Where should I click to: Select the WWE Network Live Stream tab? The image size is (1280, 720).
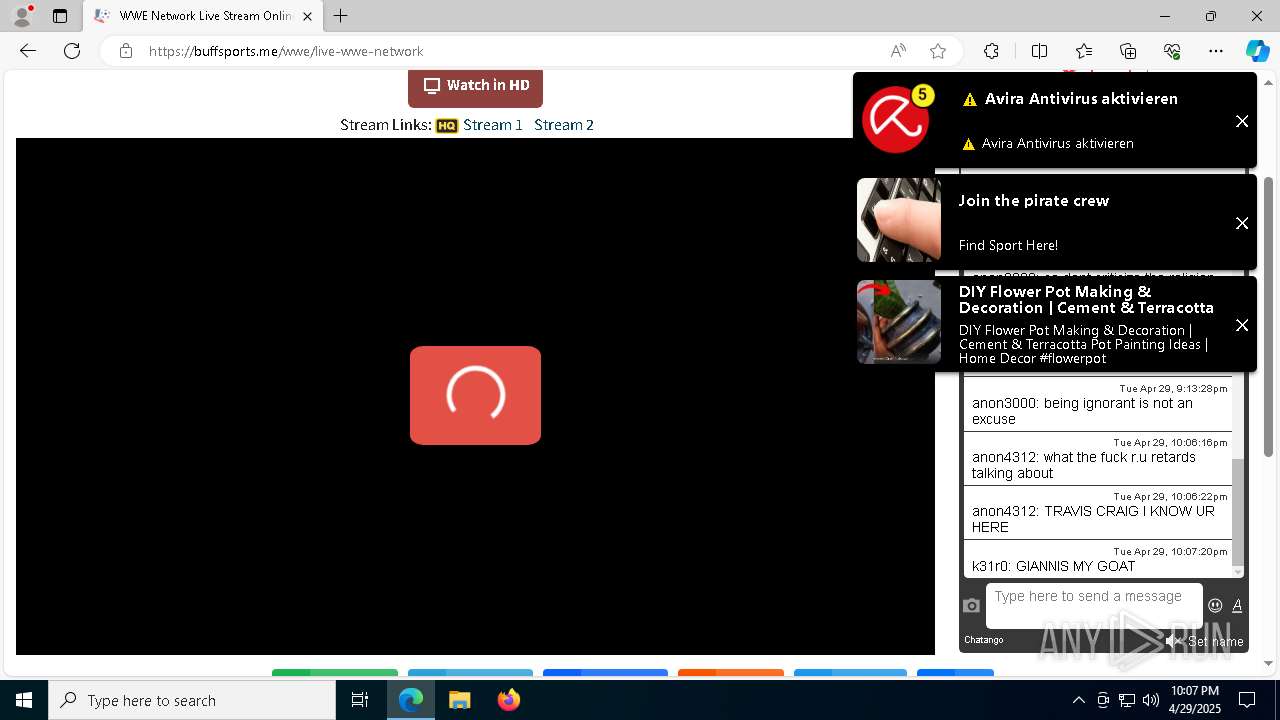(203, 16)
